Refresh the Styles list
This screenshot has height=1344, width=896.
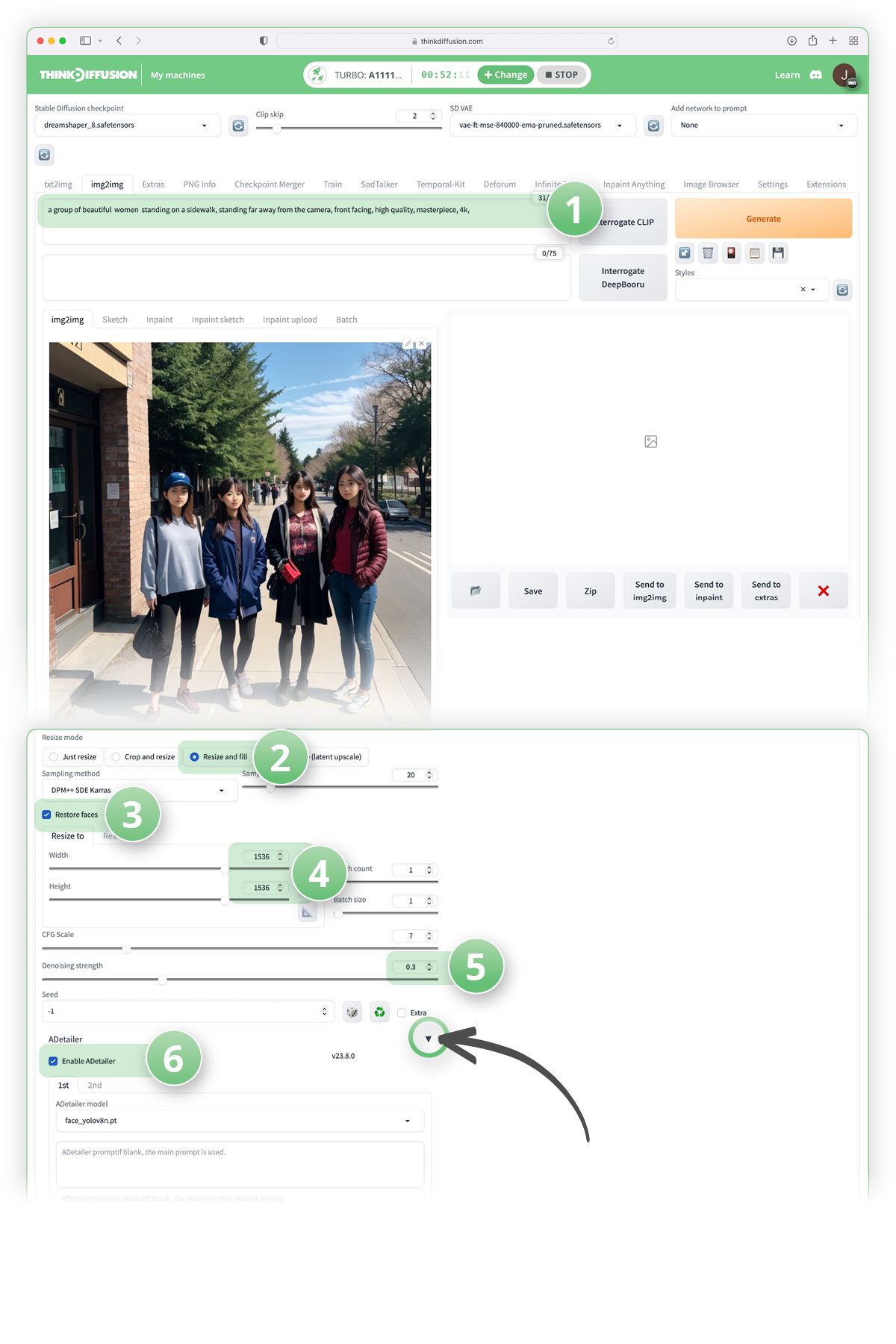coord(842,290)
